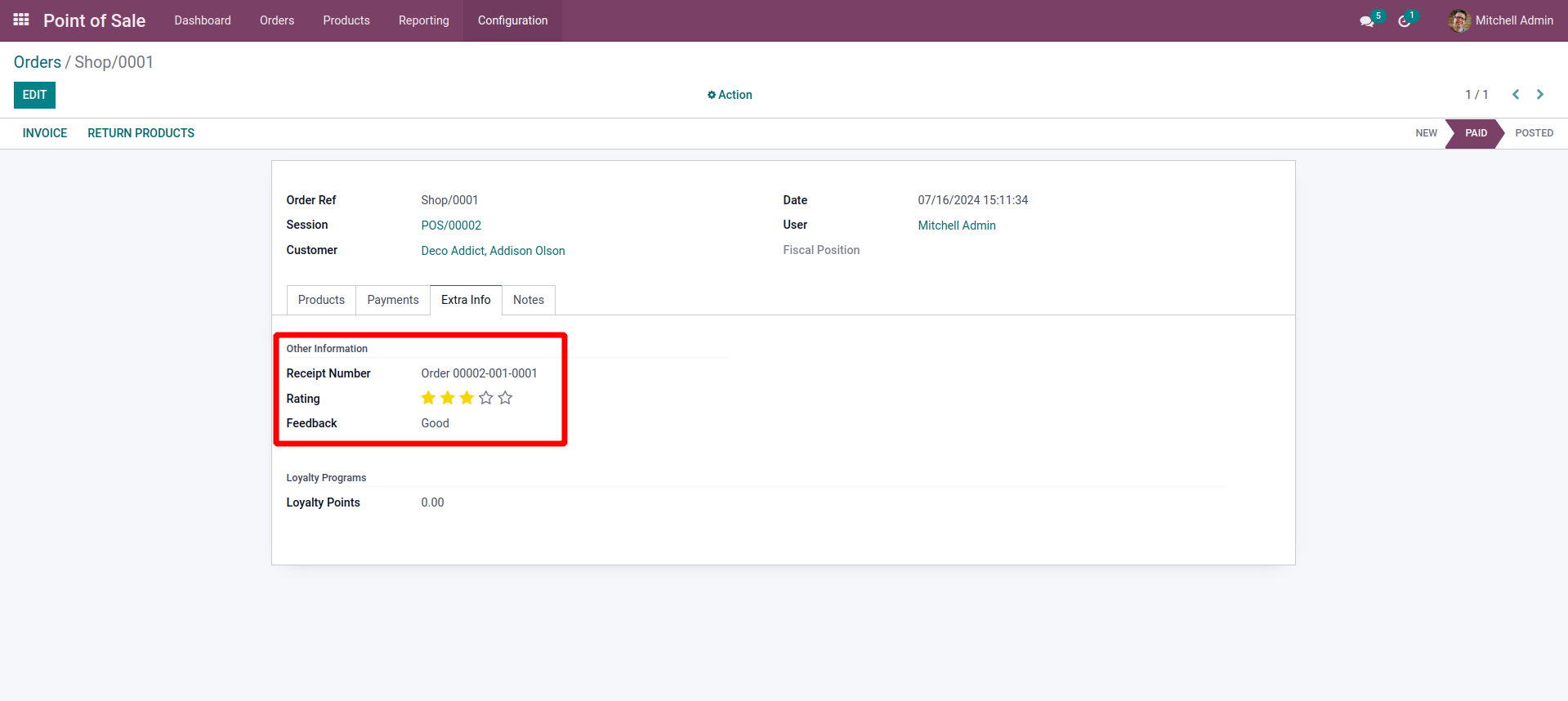Go back to Orders breadcrumb
The height and width of the screenshot is (701, 1568).
38,62
